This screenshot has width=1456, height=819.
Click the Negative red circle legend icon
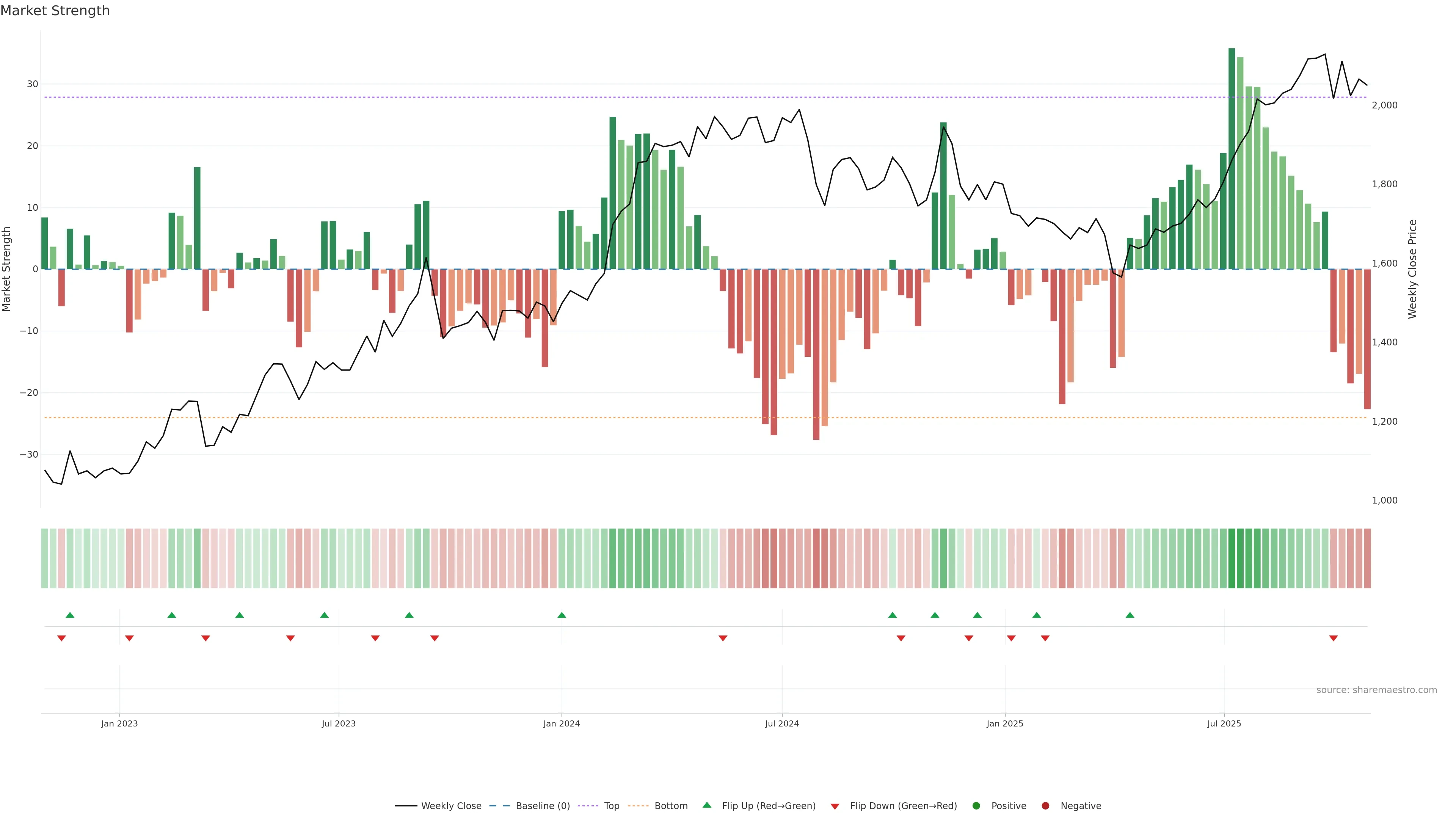click(x=1045, y=806)
